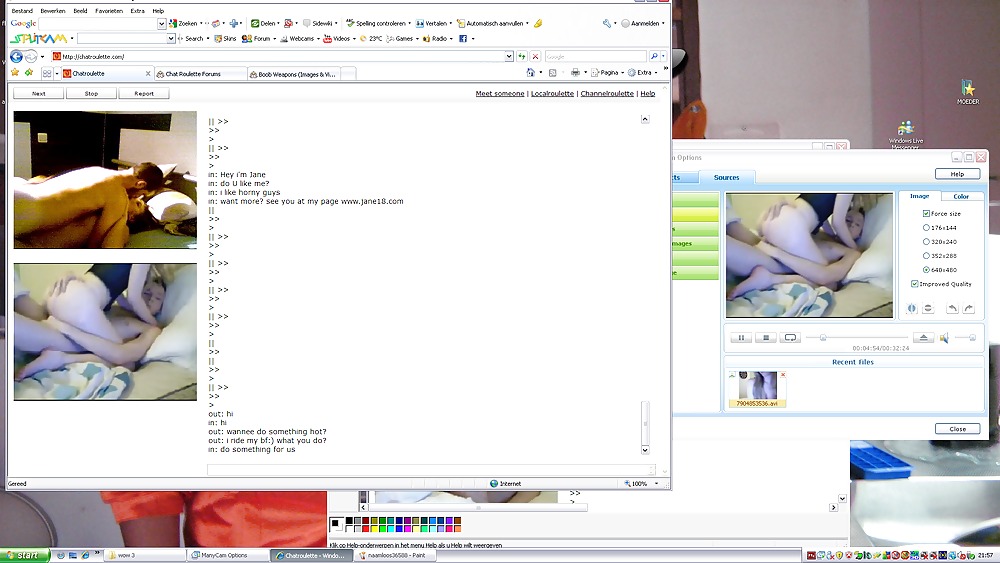The width and height of the screenshot is (1000, 563).
Task: Expand the Pagina menu dropdown
Action: click(x=622, y=73)
